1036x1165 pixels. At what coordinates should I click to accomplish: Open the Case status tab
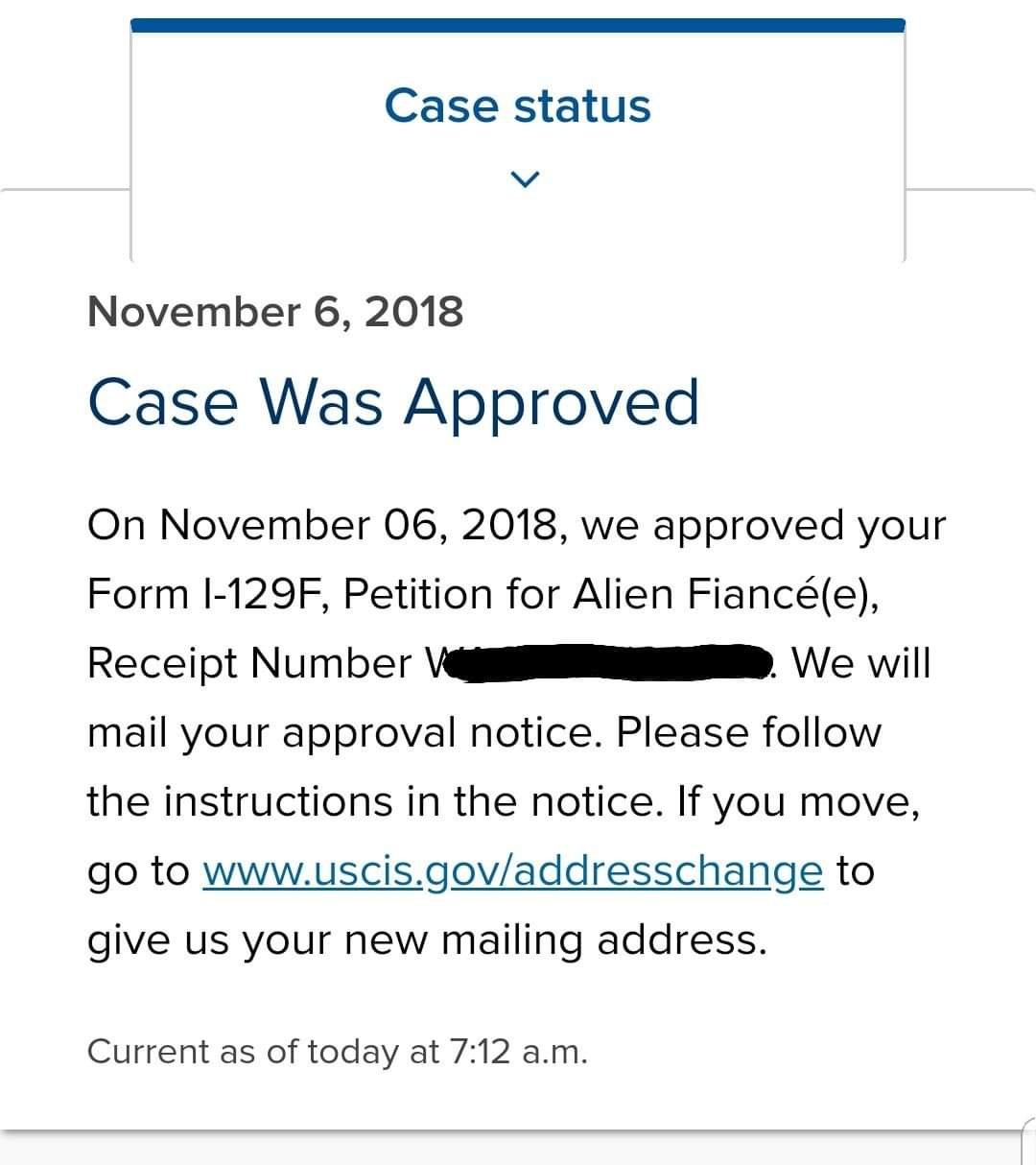[x=517, y=139]
